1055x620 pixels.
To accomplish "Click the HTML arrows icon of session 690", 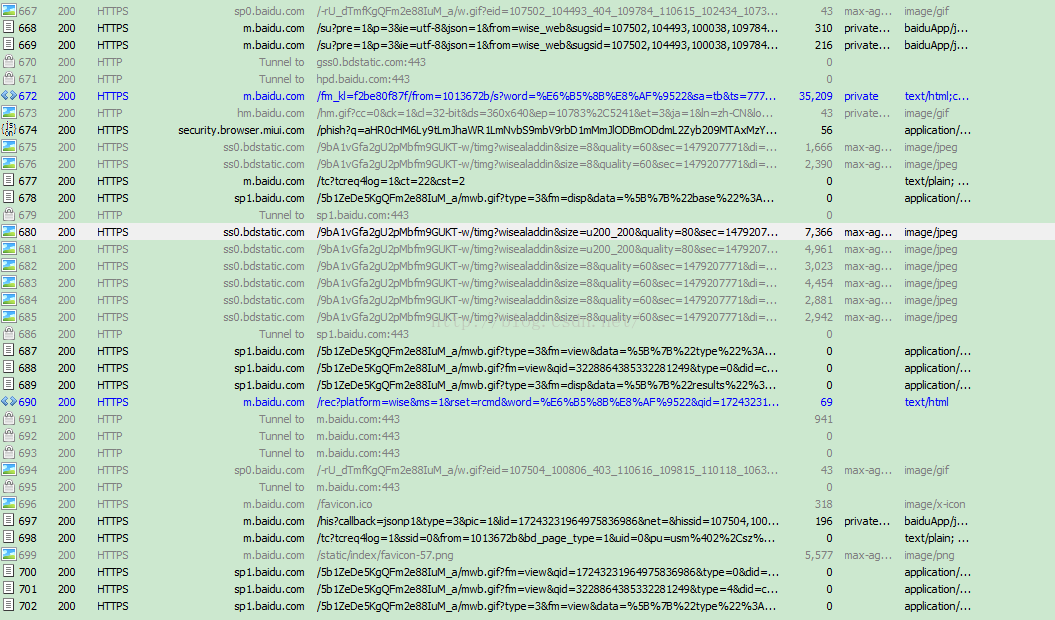I will 9,401.
